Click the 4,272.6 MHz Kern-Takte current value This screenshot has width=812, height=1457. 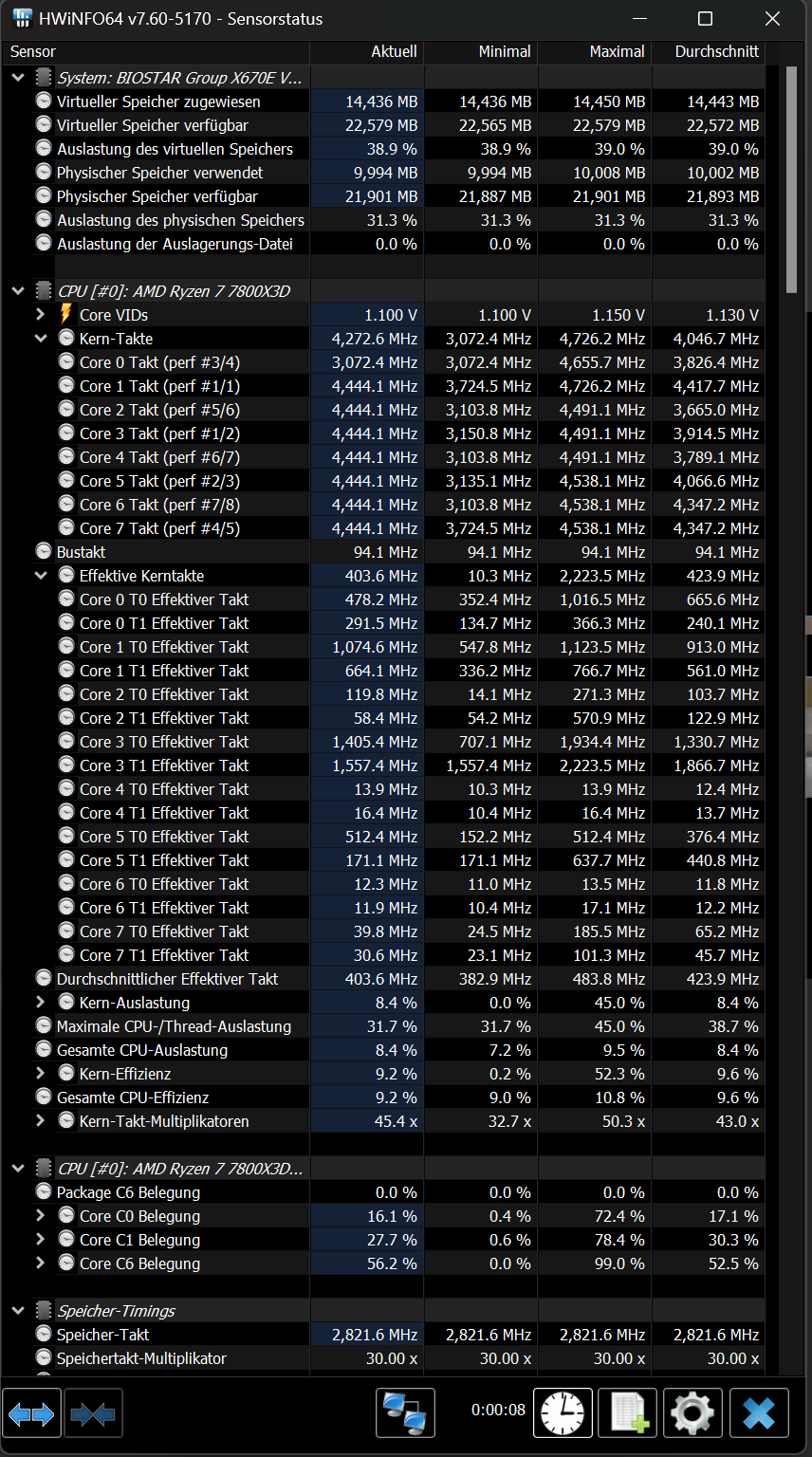375,338
